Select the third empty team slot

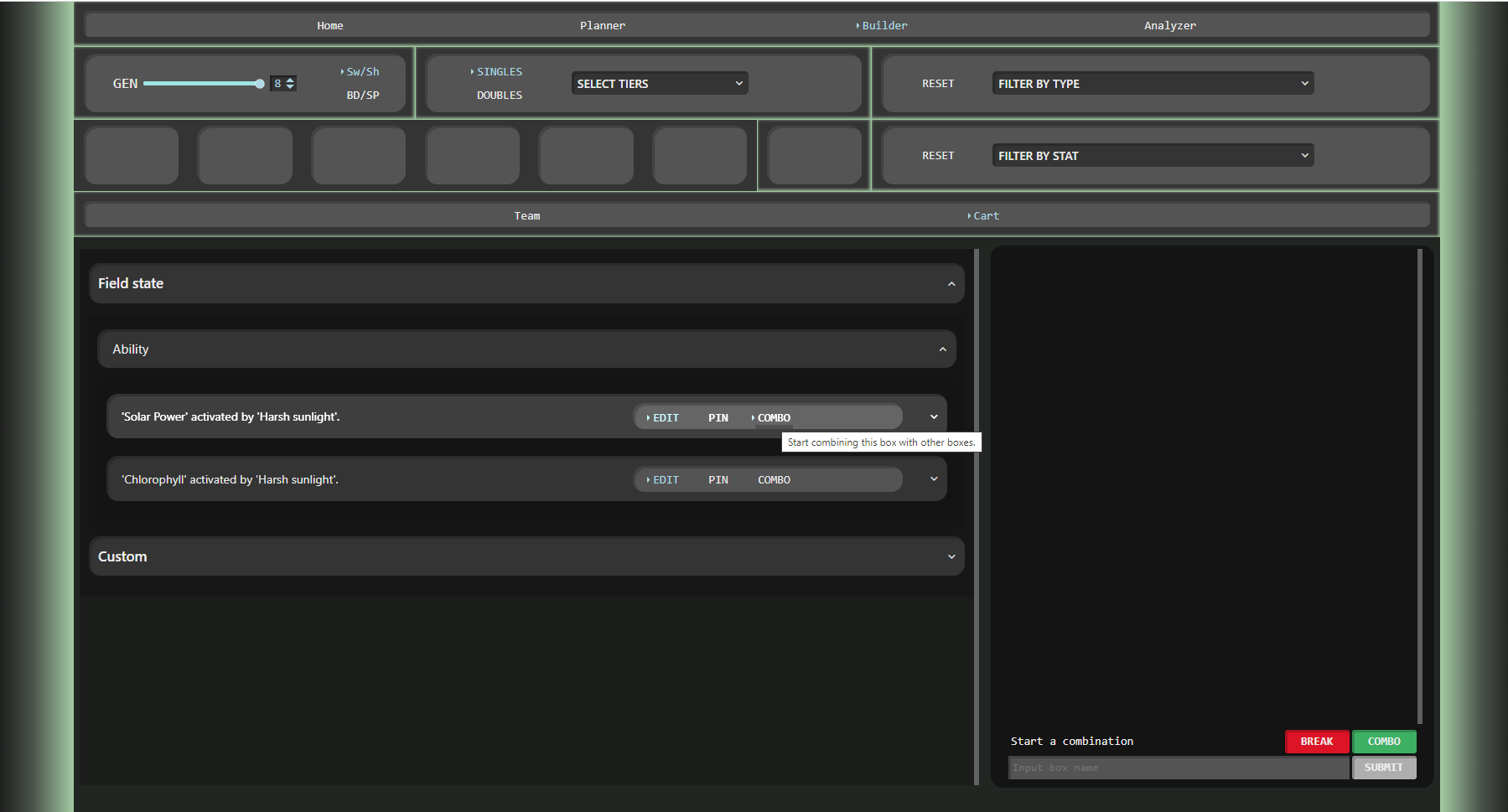pos(359,156)
